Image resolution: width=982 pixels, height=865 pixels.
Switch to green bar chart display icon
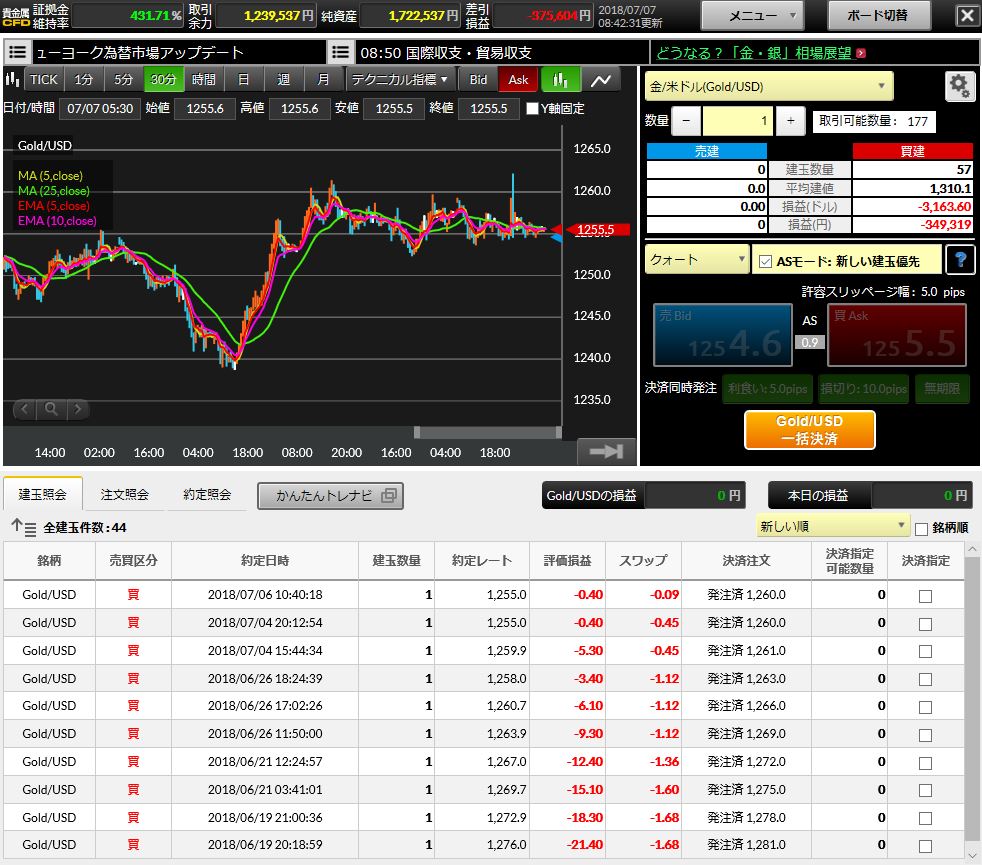(x=561, y=80)
